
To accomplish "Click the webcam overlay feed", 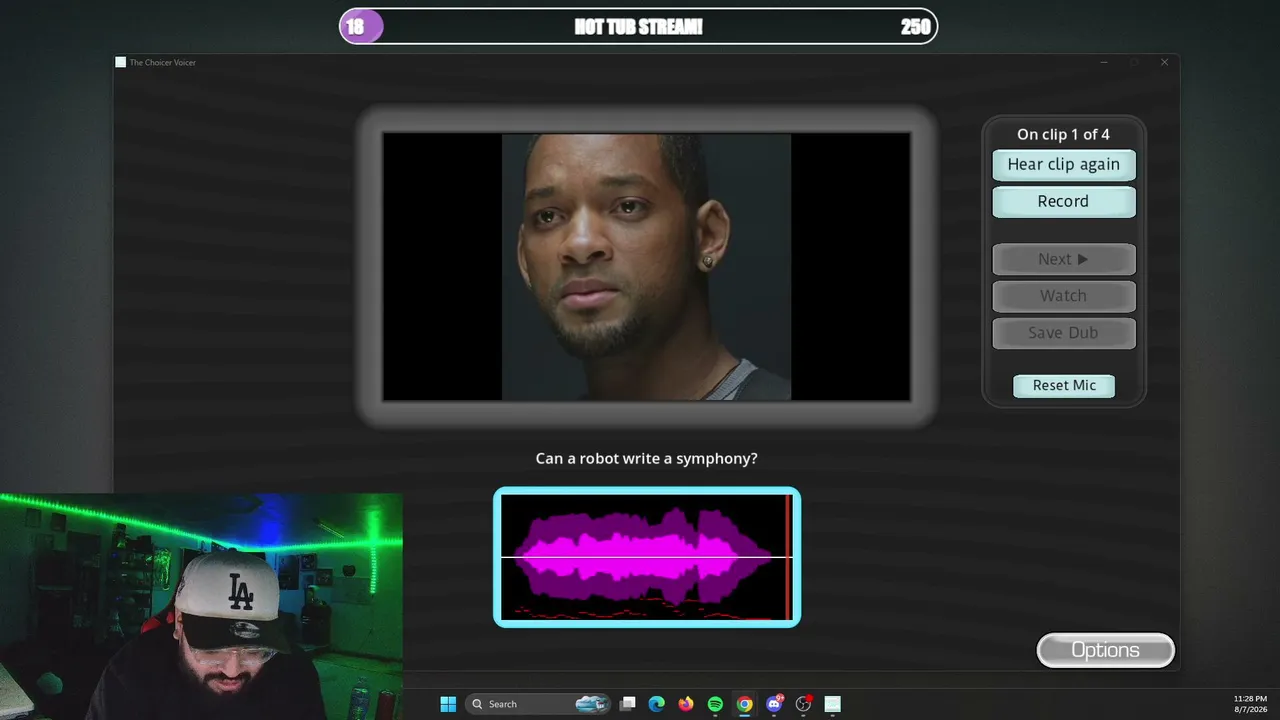I will point(201,606).
